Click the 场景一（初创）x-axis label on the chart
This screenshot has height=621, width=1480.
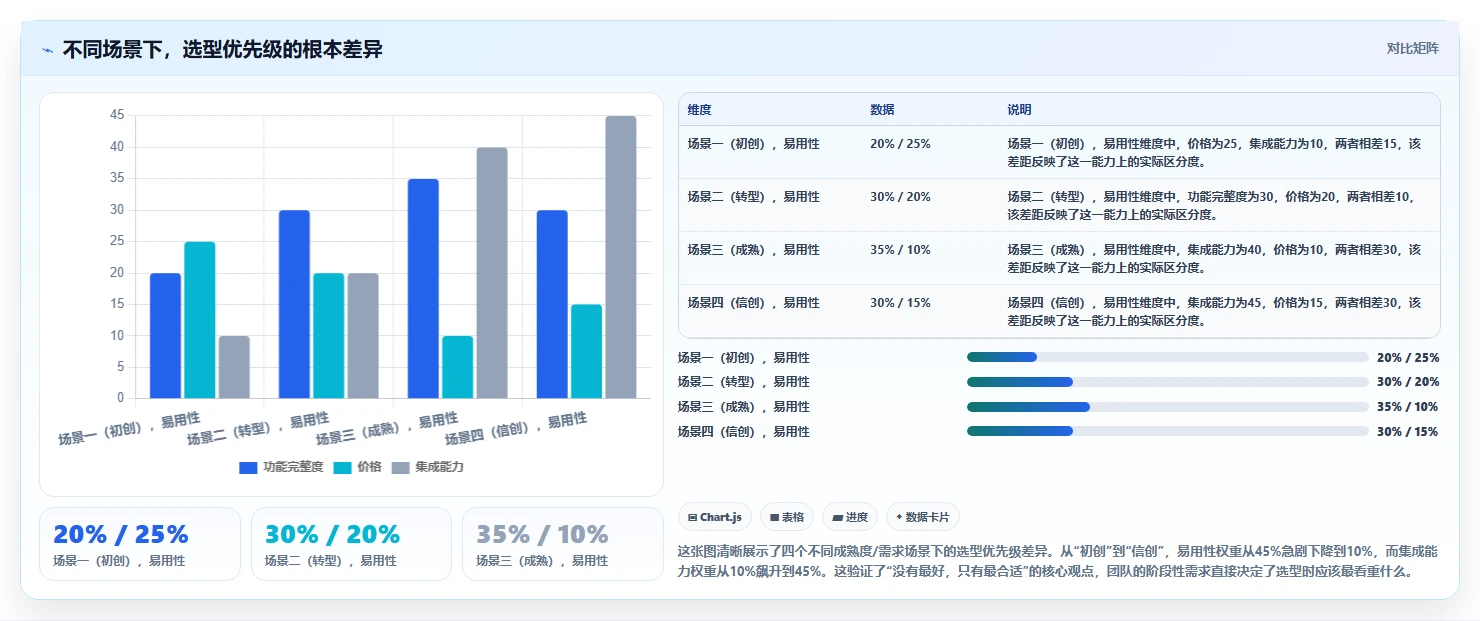tap(129, 428)
